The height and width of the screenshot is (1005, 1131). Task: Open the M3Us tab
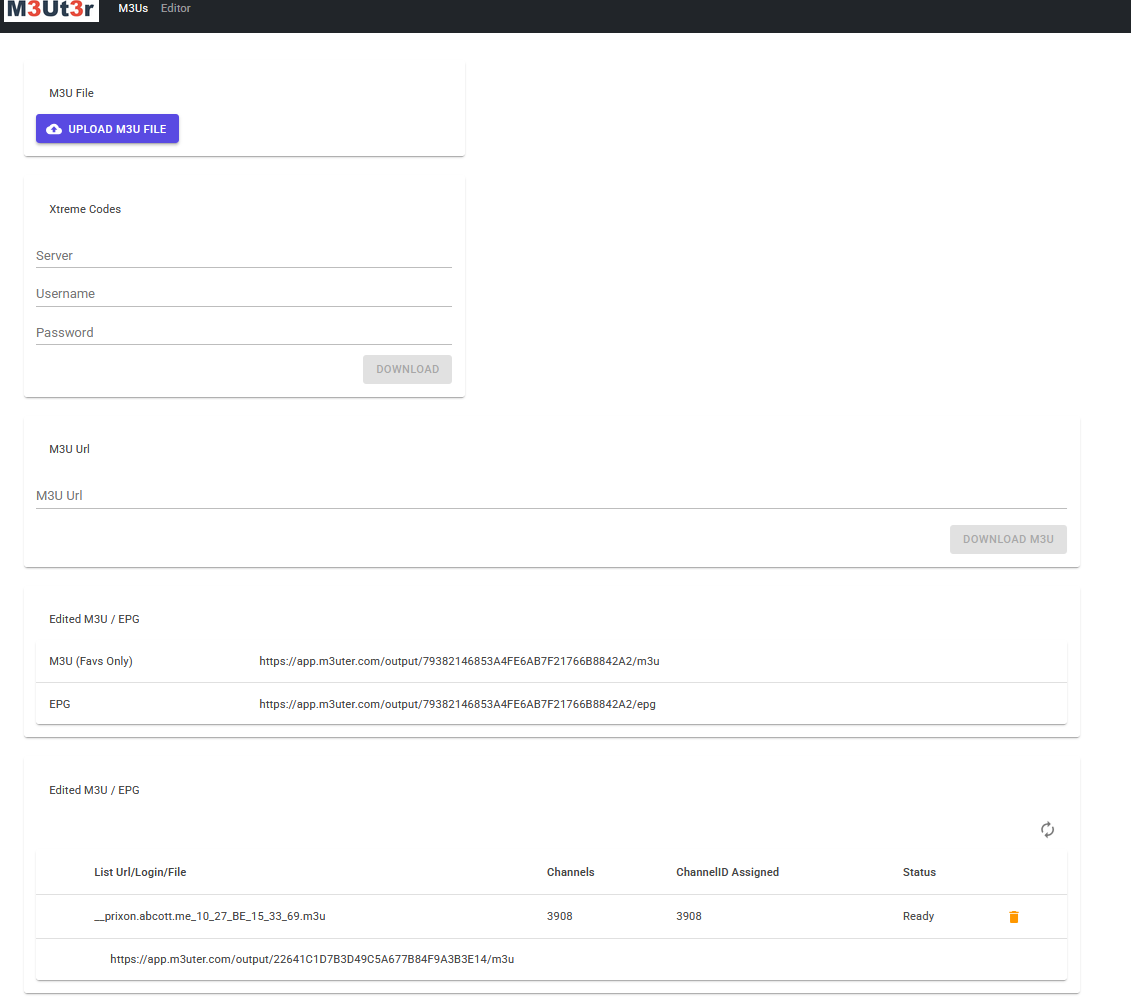(133, 9)
